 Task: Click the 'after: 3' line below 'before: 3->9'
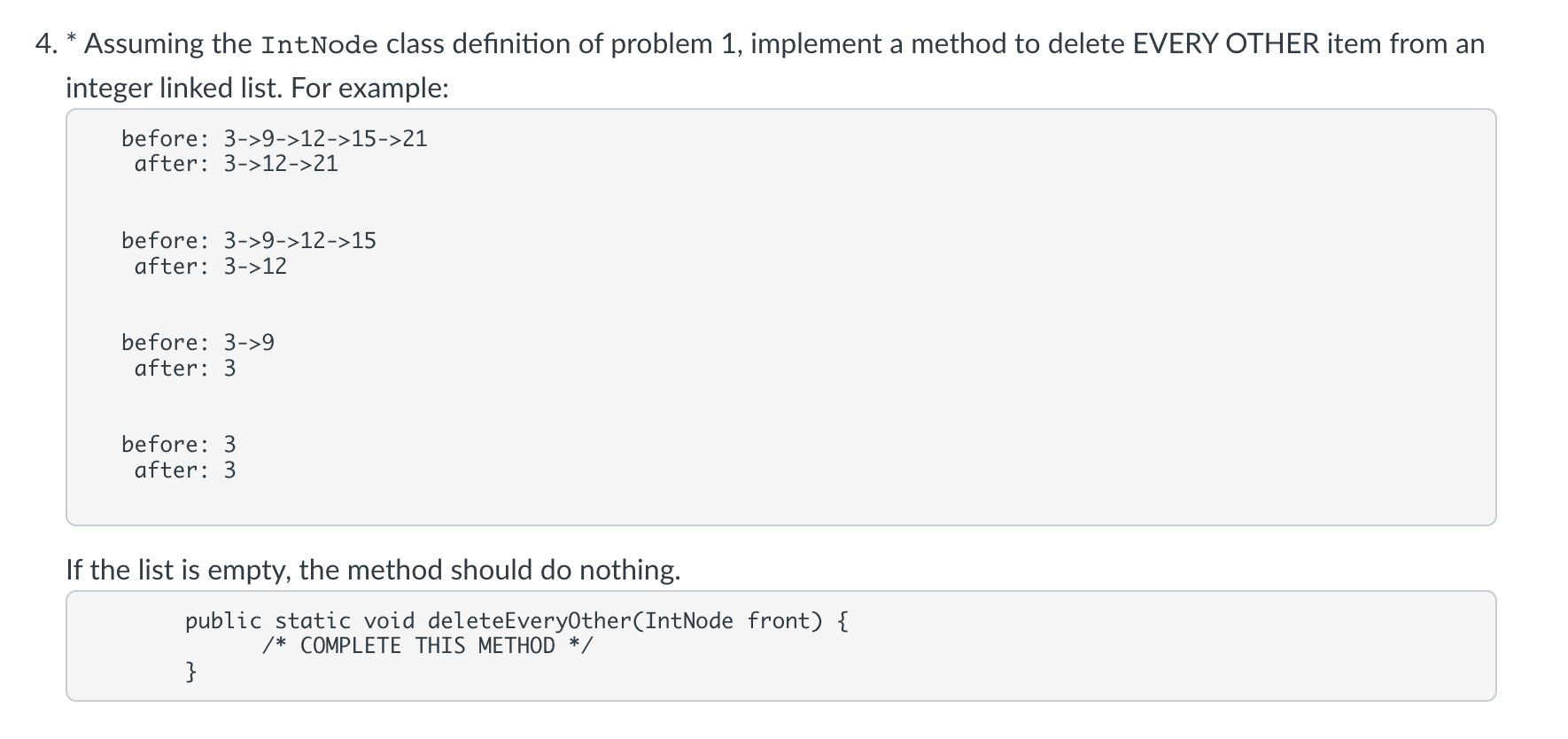[x=185, y=368]
